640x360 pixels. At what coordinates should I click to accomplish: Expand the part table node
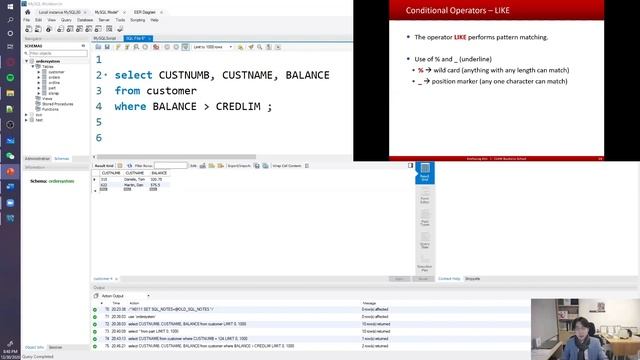(x=39, y=88)
